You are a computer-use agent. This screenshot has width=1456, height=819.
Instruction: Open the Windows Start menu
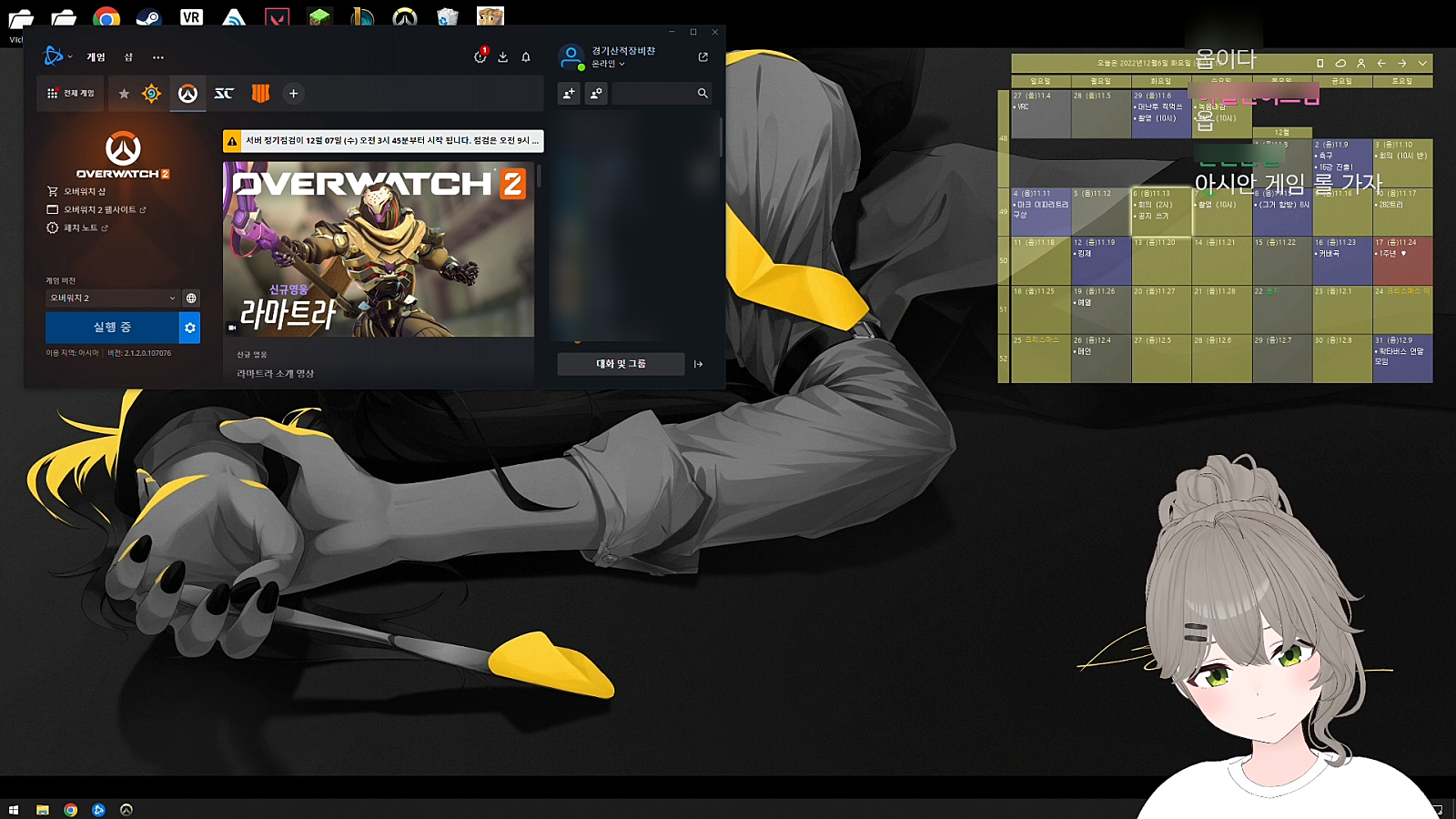[14, 810]
